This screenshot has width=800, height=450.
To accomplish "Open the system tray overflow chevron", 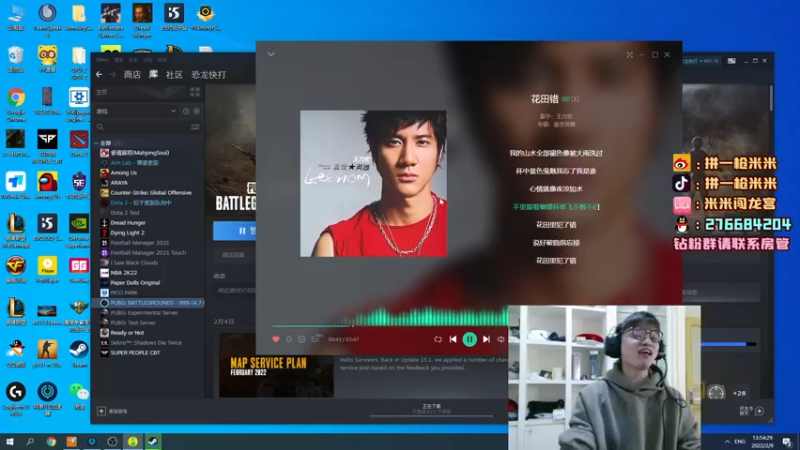I will click(x=727, y=441).
